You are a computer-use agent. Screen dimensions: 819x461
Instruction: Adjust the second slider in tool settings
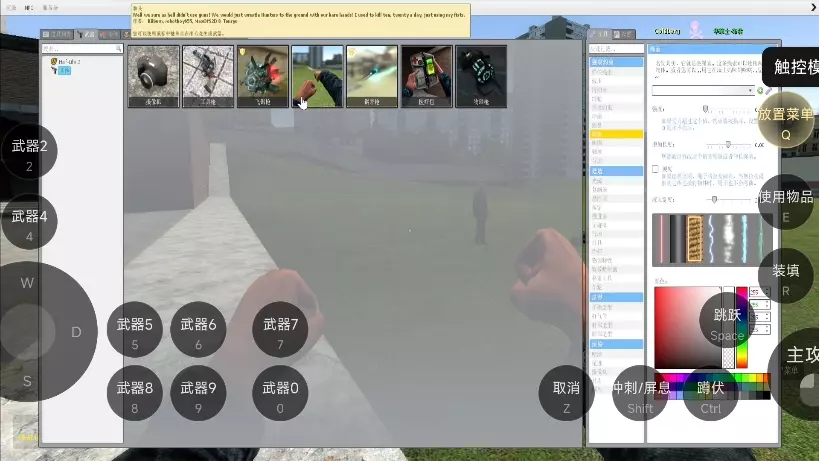[x=729, y=144]
